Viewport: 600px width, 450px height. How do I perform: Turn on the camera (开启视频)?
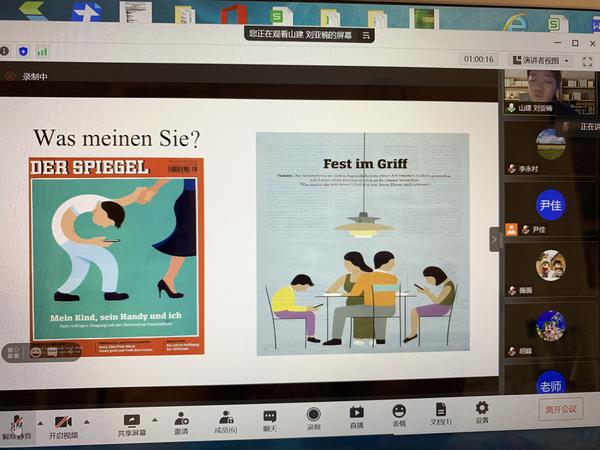63,424
